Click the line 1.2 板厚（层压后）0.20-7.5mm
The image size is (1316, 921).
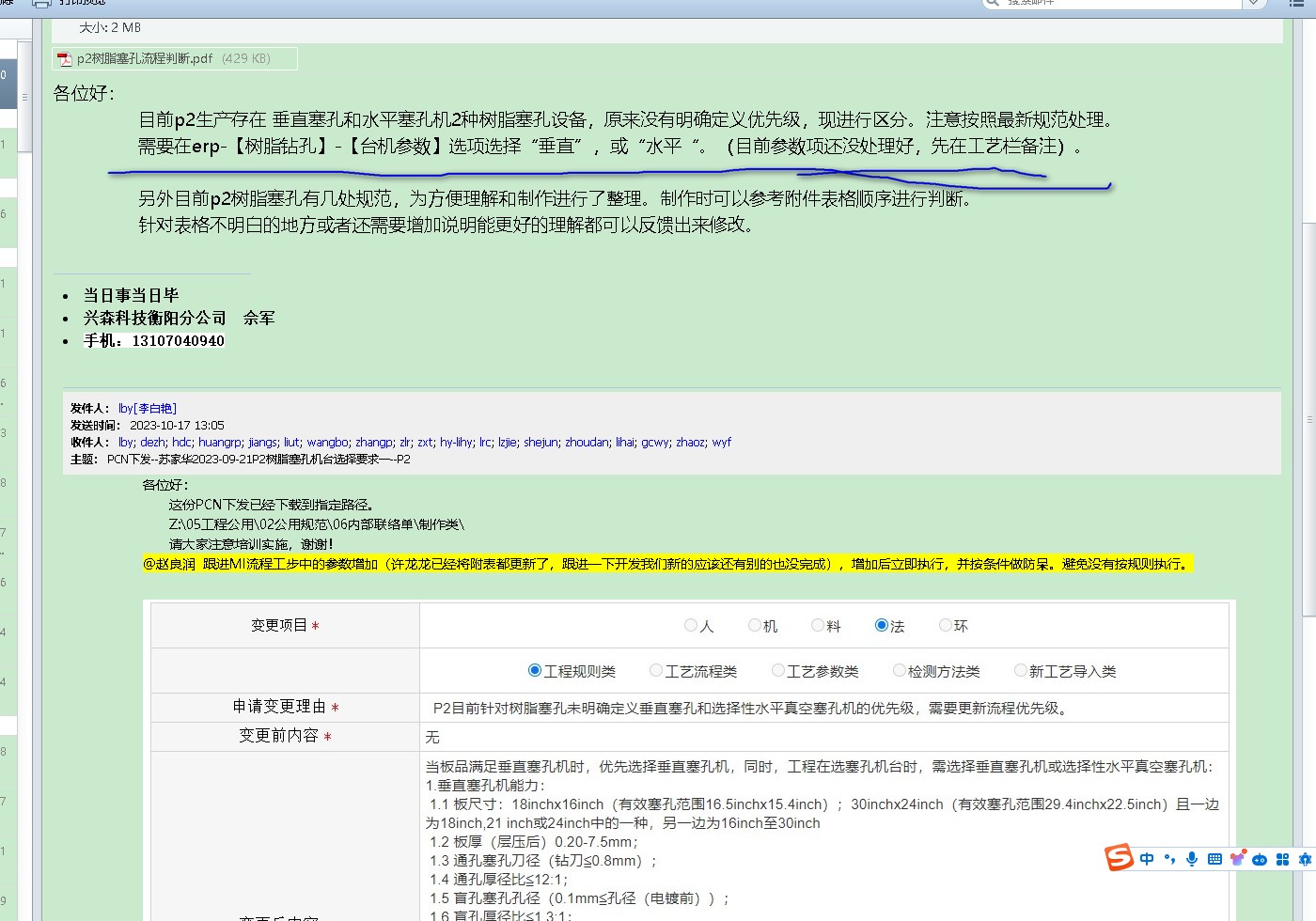[x=534, y=842]
